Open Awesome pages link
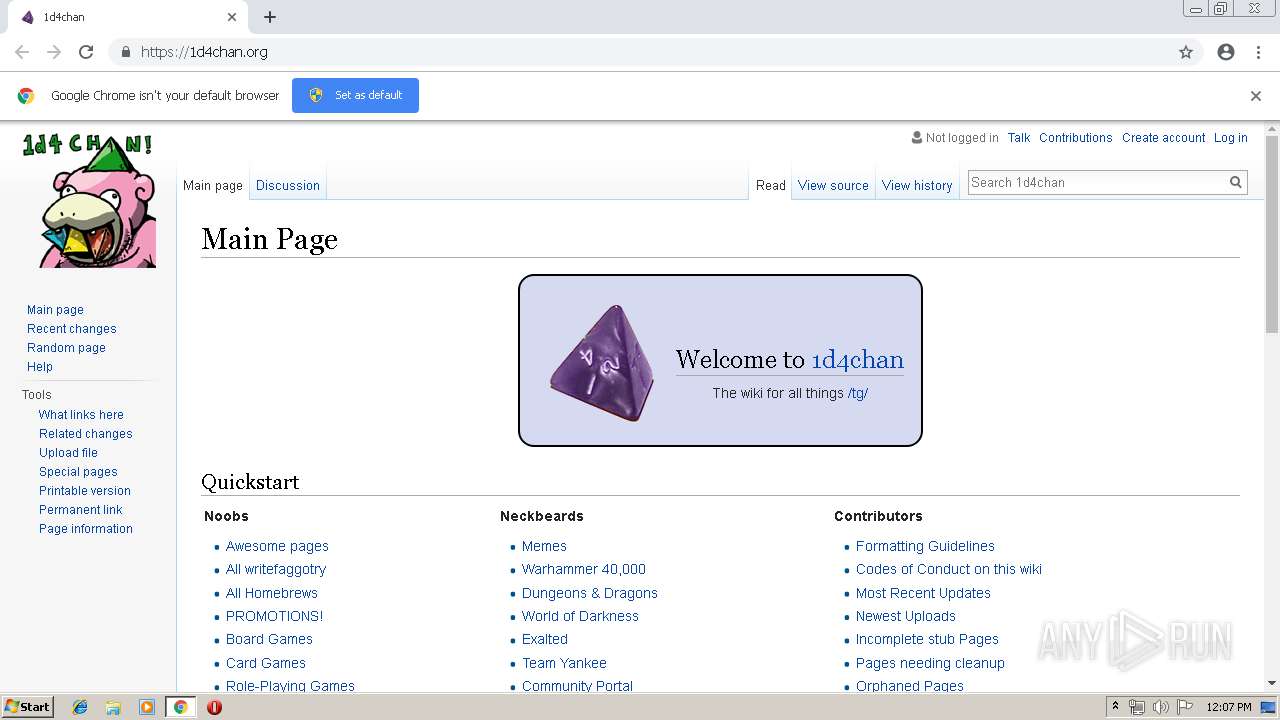 [x=277, y=546]
